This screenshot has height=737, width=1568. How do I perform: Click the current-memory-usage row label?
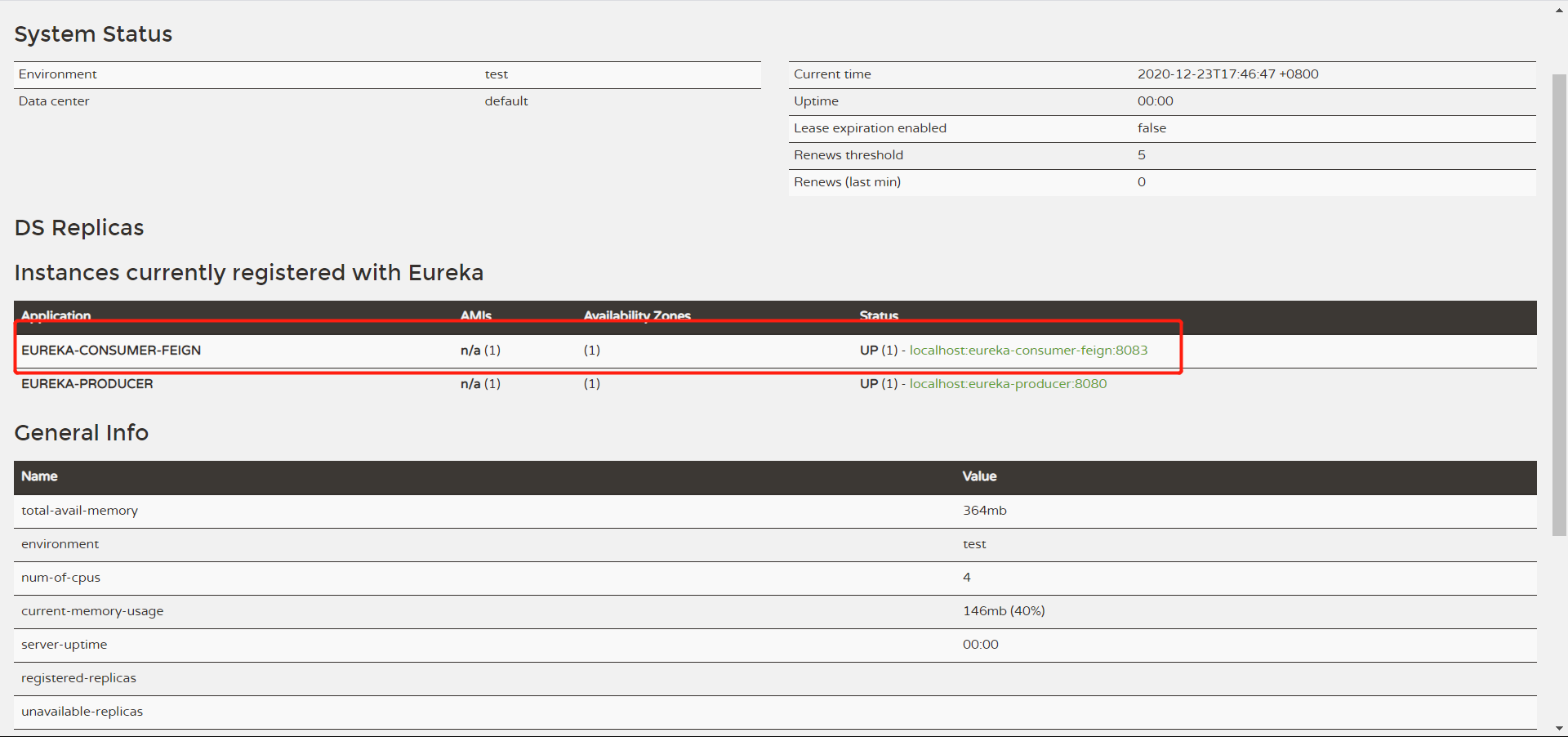92,610
